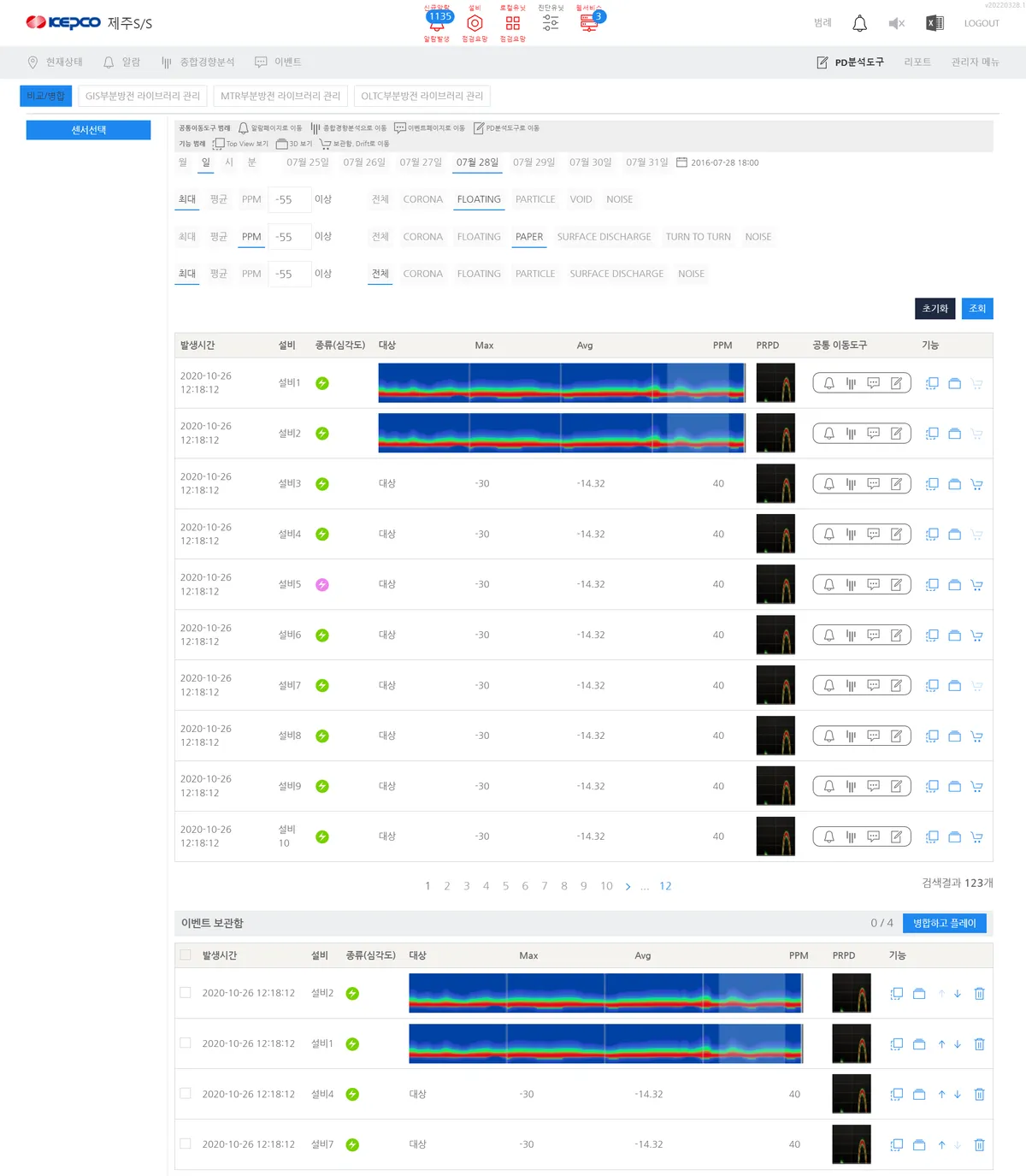
Task: Click the 병합하고 플레이 button
Action: coord(945,924)
